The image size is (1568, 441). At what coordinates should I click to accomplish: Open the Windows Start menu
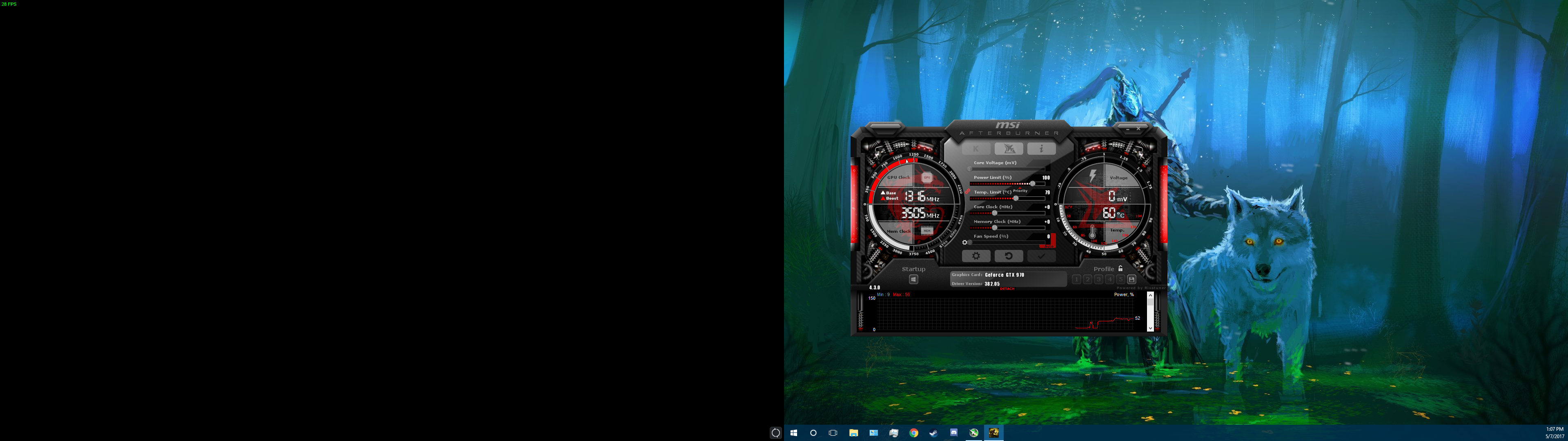[x=794, y=433]
